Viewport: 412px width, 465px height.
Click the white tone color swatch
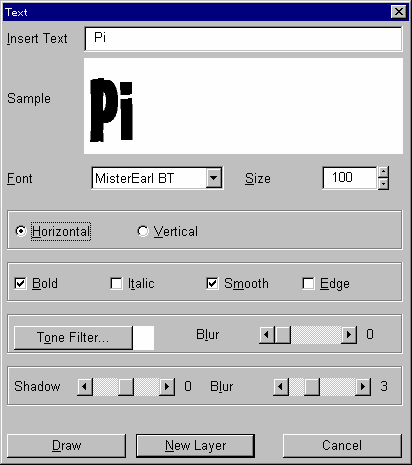point(144,338)
